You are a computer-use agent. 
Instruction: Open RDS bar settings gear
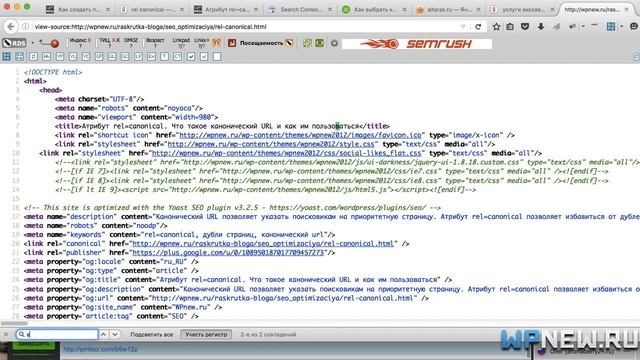click(334, 43)
